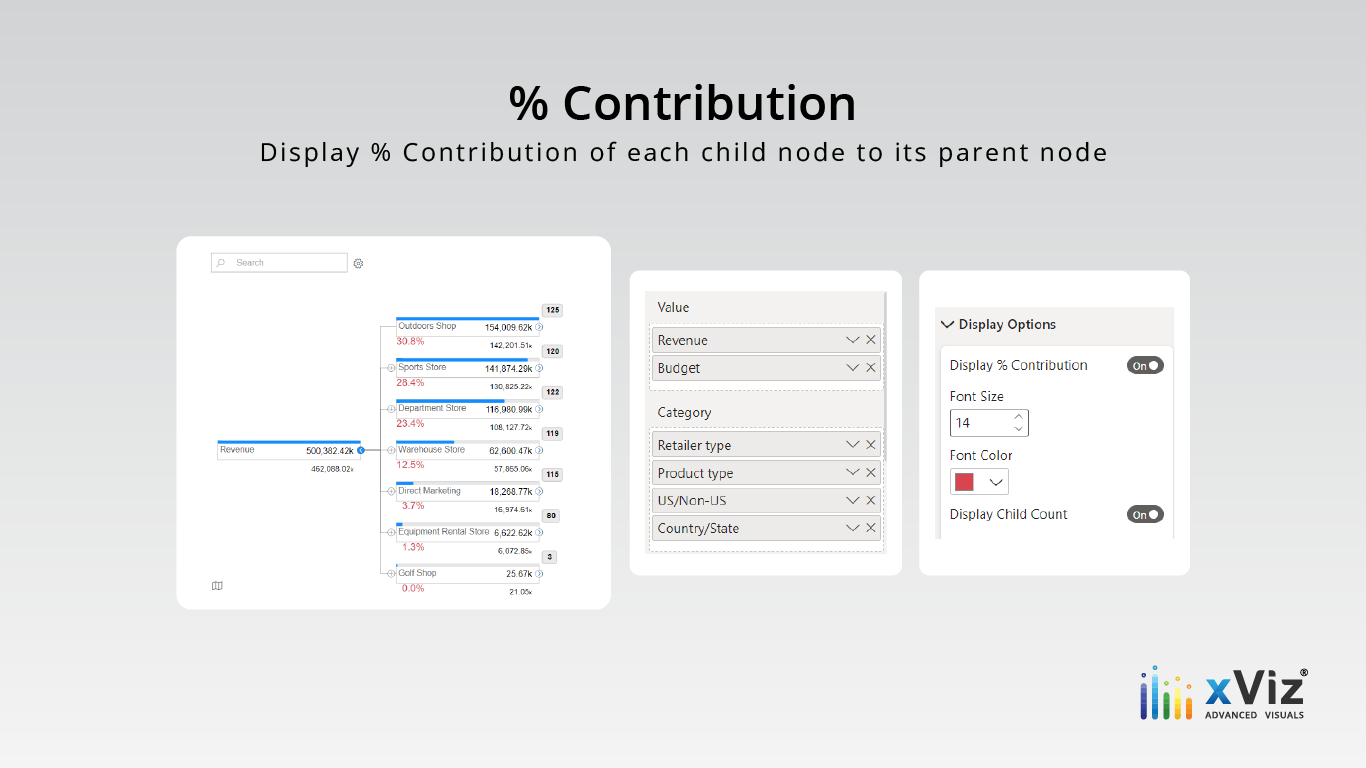Click the 125 child count badge
The image size is (1366, 768).
point(552,310)
